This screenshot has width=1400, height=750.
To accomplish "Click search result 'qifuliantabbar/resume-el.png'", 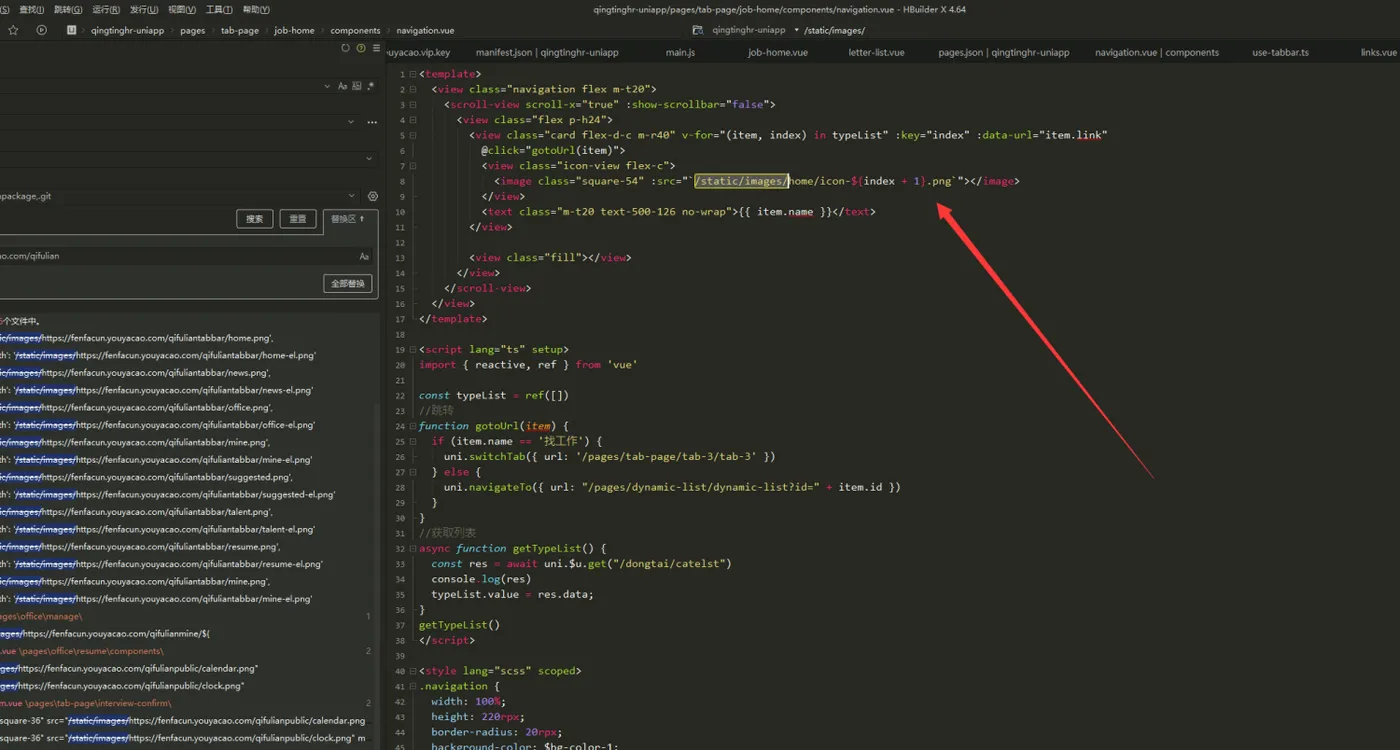I will 161,564.
